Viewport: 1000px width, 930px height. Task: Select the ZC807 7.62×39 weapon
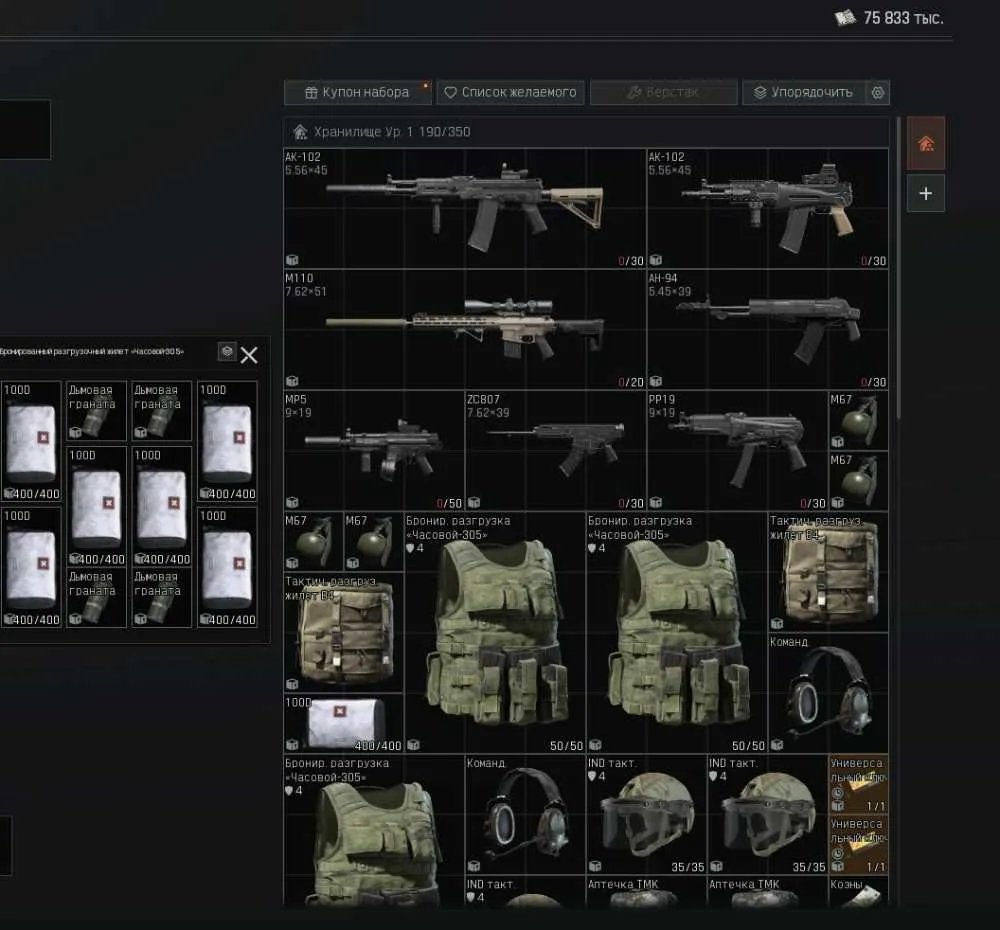click(x=555, y=451)
